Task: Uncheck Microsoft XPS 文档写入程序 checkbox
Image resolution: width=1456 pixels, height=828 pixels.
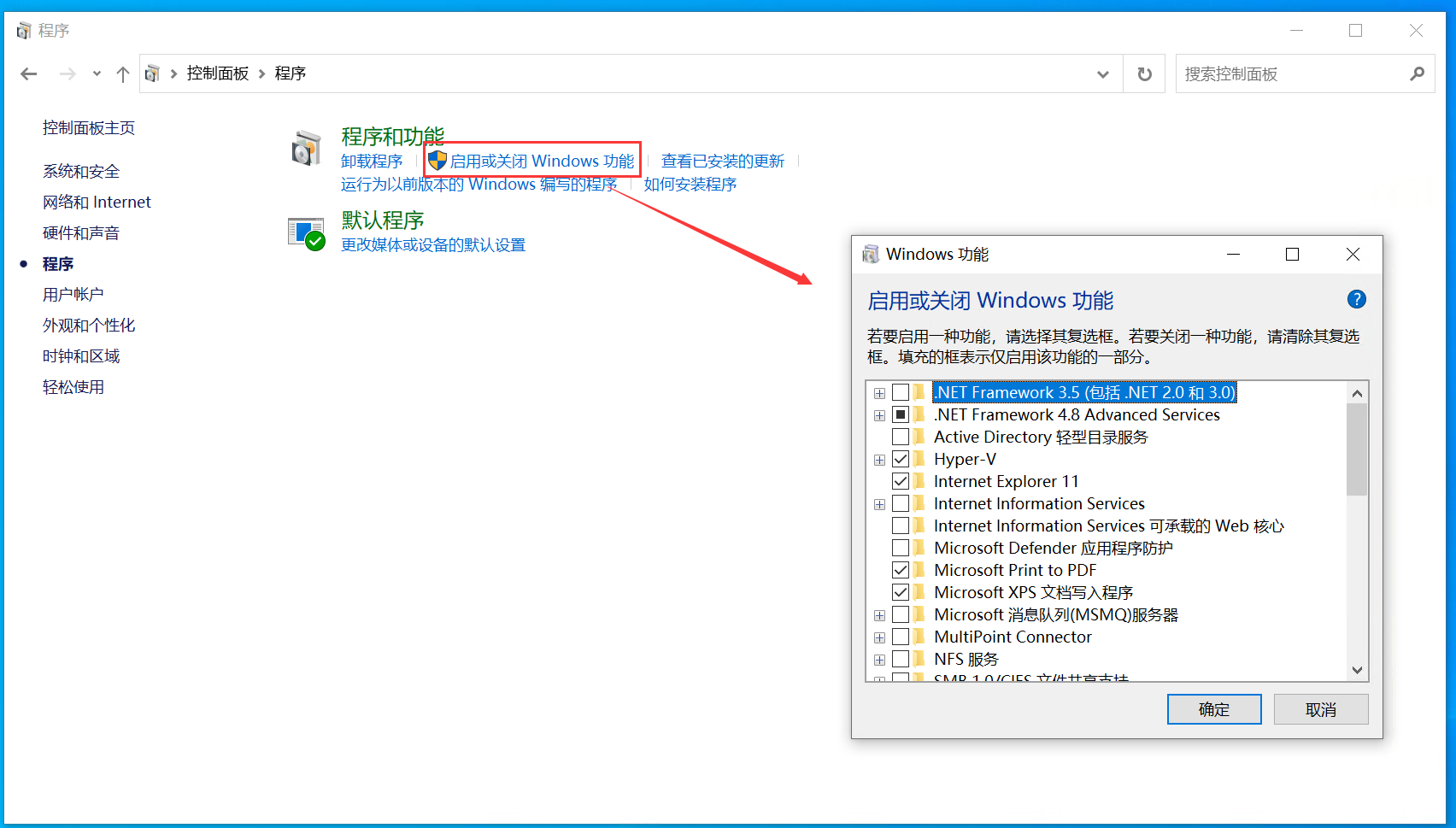Action: pyautogui.click(x=901, y=592)
